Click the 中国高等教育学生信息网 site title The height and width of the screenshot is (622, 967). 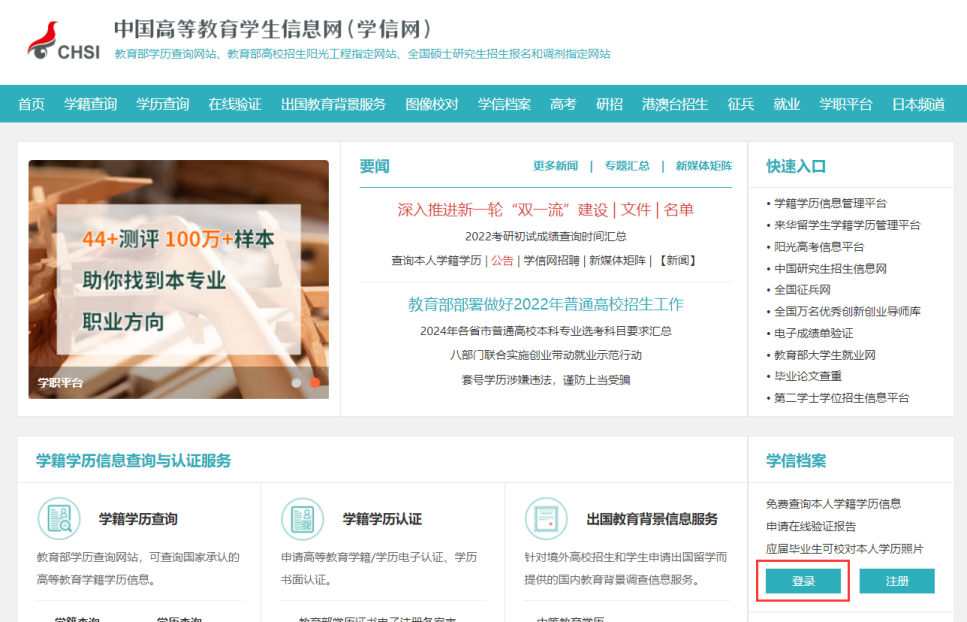pos(272,29)
